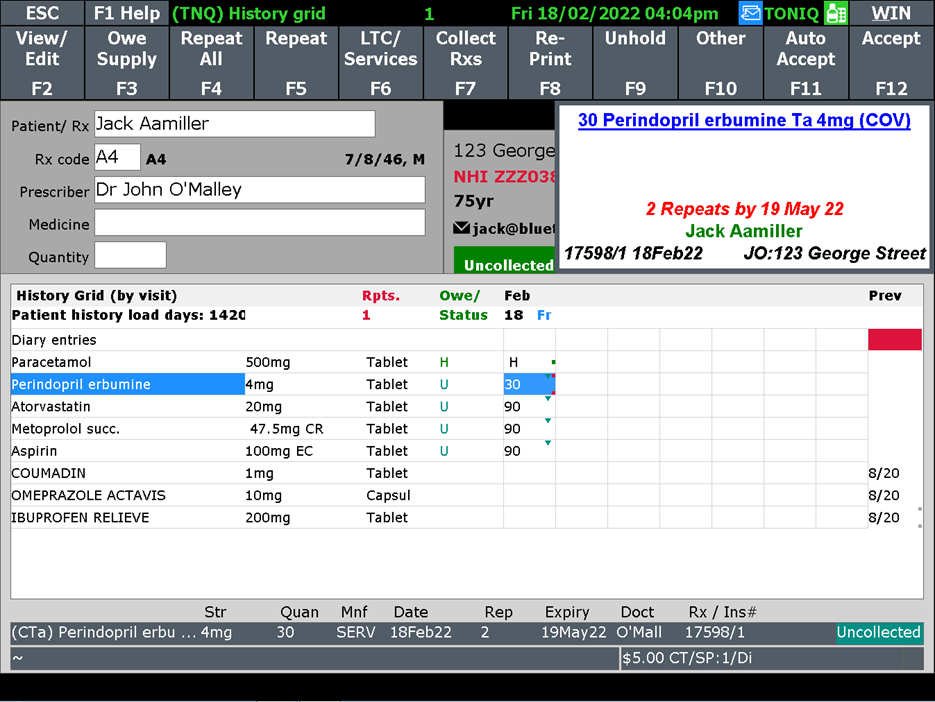935x702 pixels.
Task: Open the Other F10 menu
Action: pyautogui.click(x=720, y=63)
